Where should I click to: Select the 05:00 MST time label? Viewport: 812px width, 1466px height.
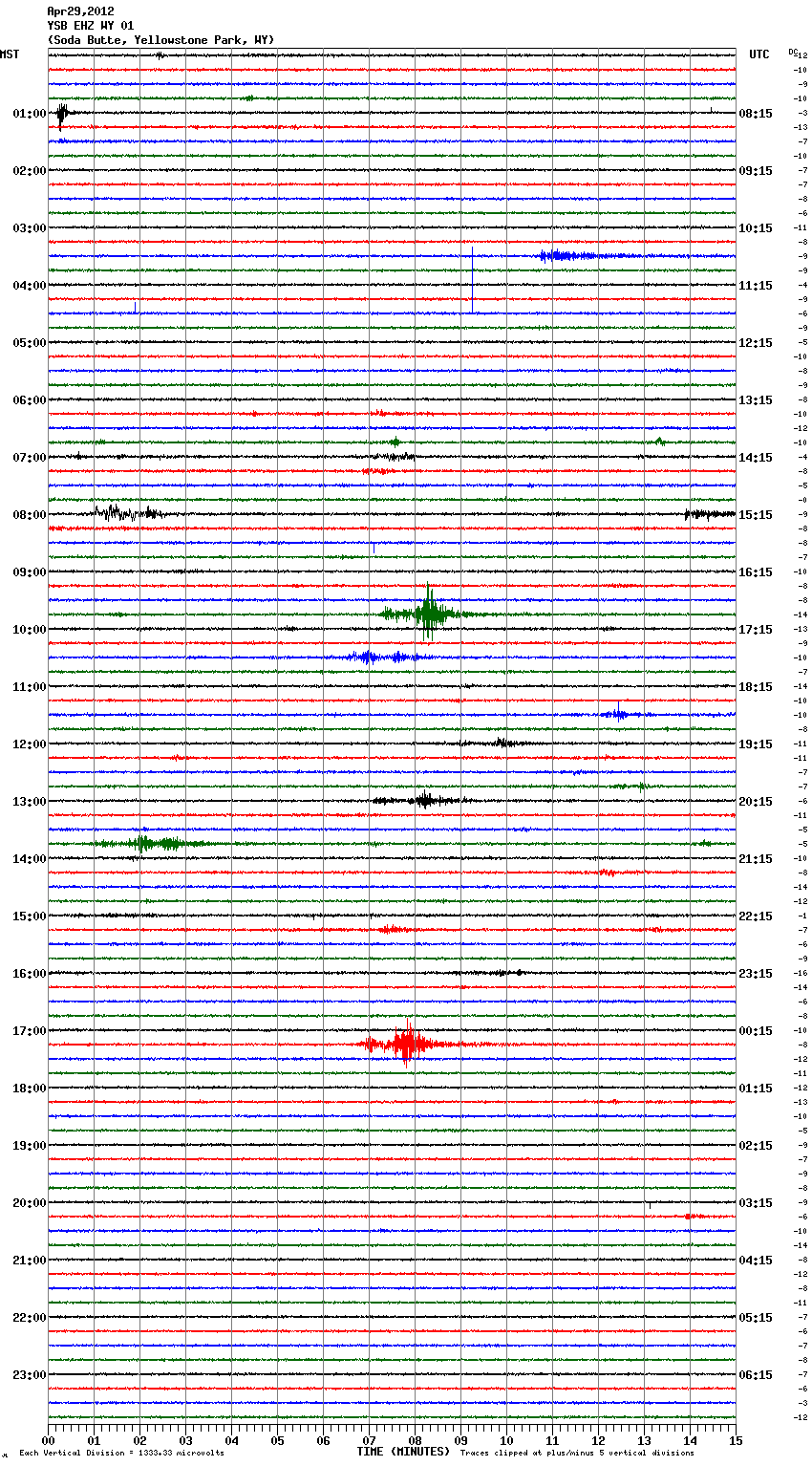tap(30, 343)
